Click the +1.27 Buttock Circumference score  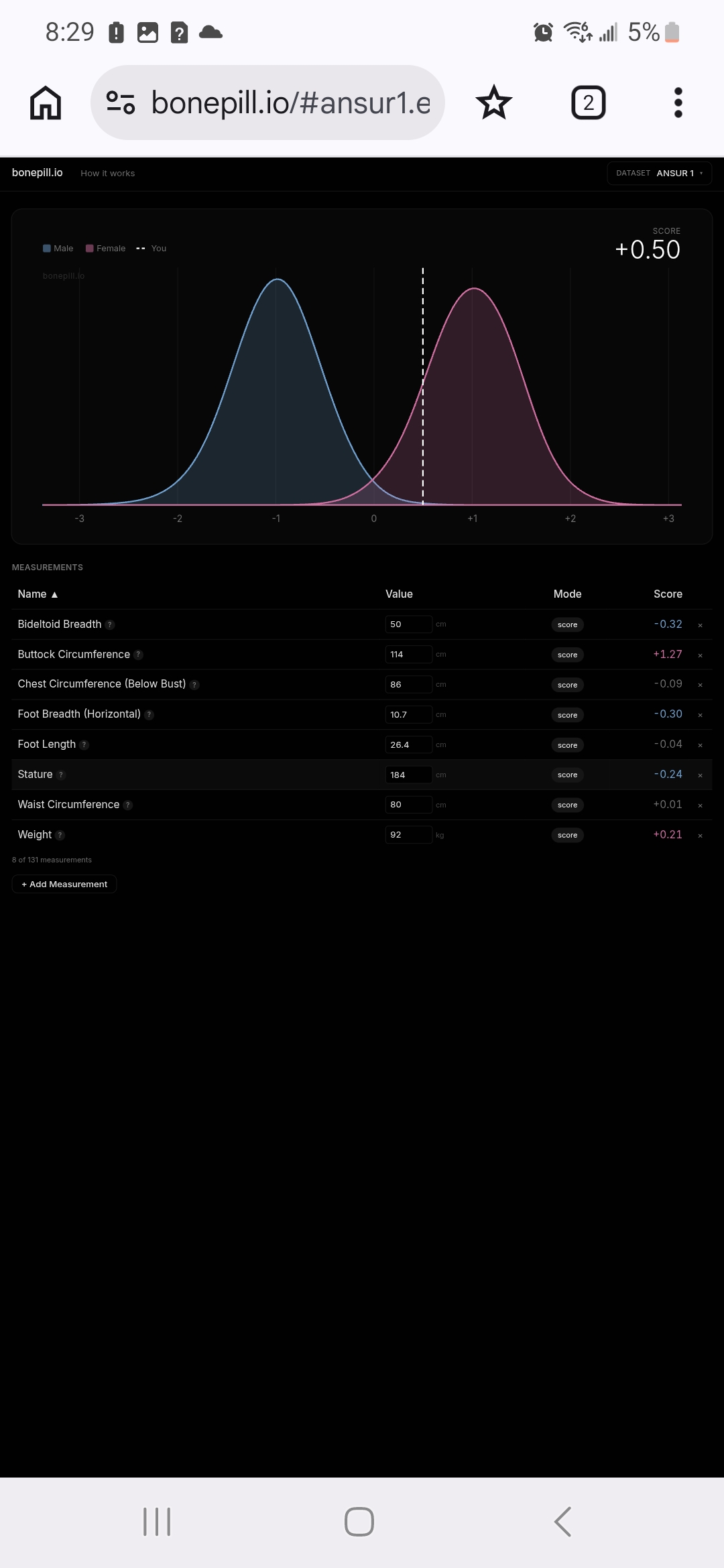pyautogui.click(x=668, y=654)
